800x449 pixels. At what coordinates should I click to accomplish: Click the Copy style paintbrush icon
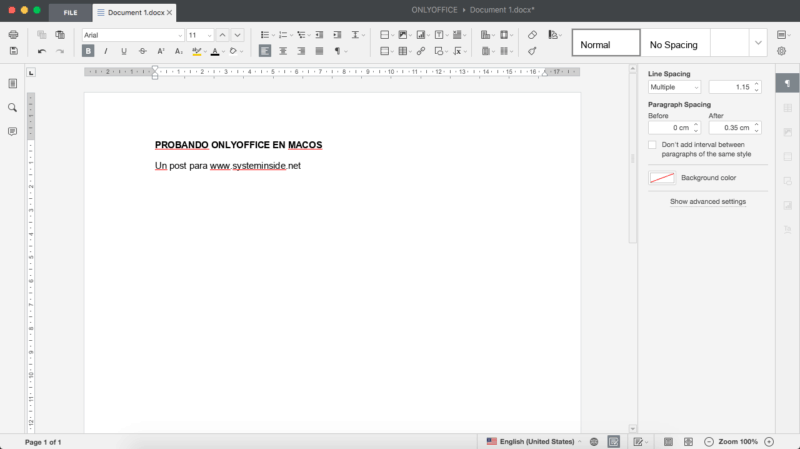(x=532, y=51)
